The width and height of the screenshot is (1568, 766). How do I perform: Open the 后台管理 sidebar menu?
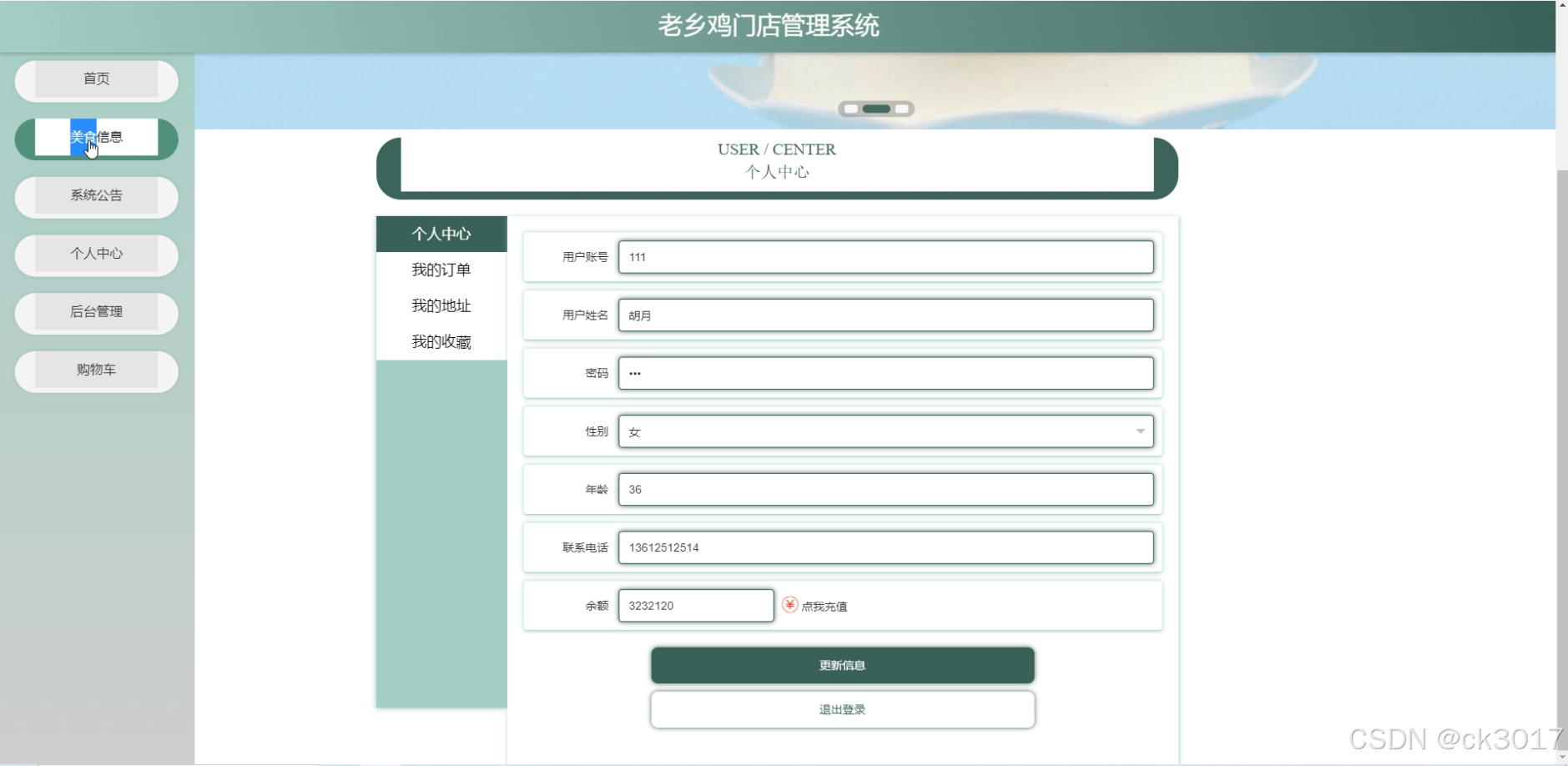[x=96, y=313]
